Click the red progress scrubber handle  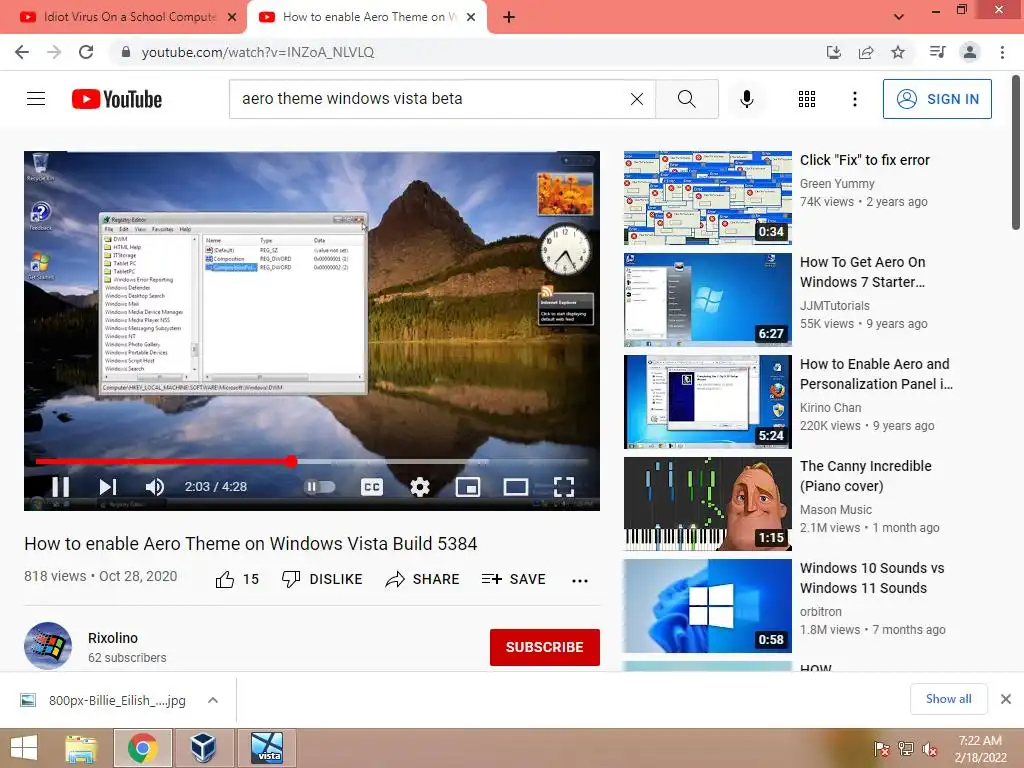coord(291,462)
